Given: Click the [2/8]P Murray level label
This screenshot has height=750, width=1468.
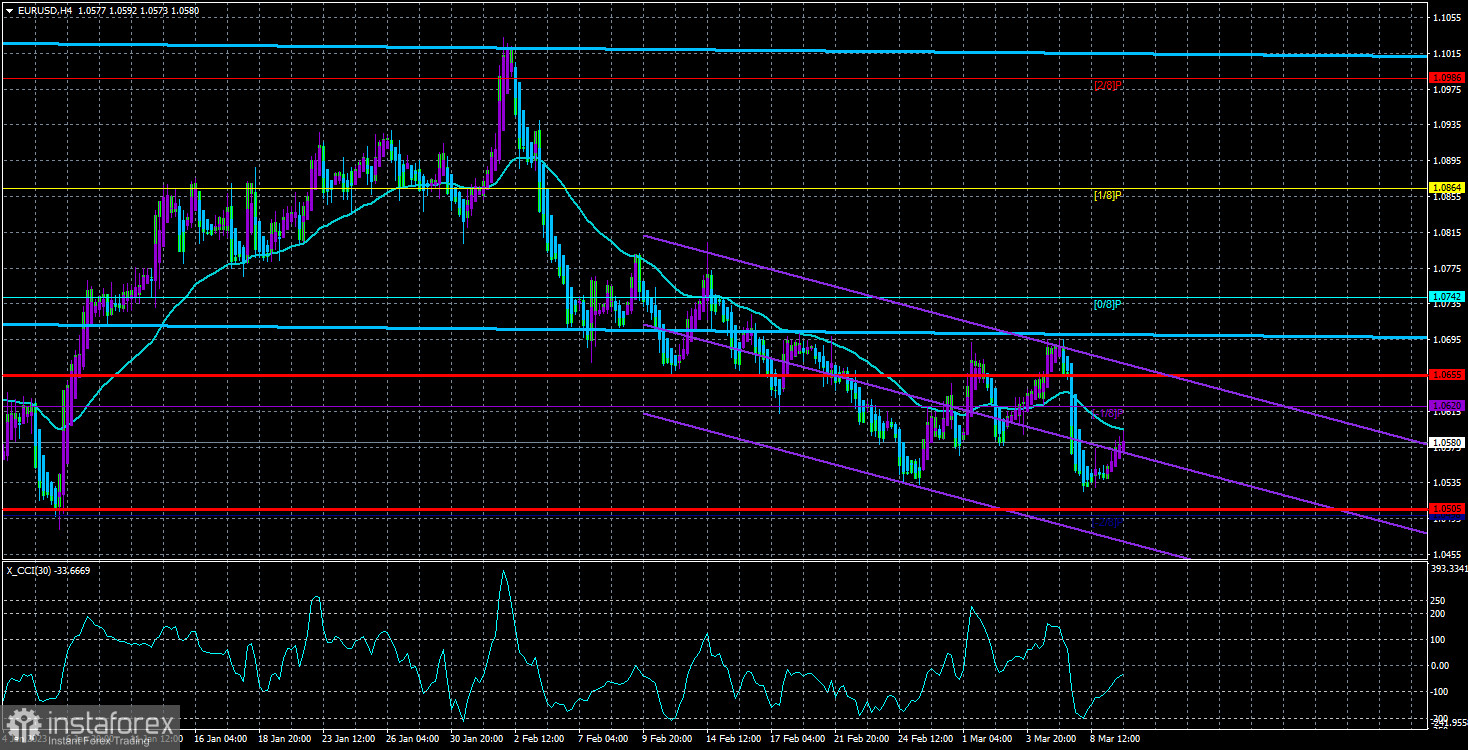Looking at the screenshot, I should coord(1109,86).
